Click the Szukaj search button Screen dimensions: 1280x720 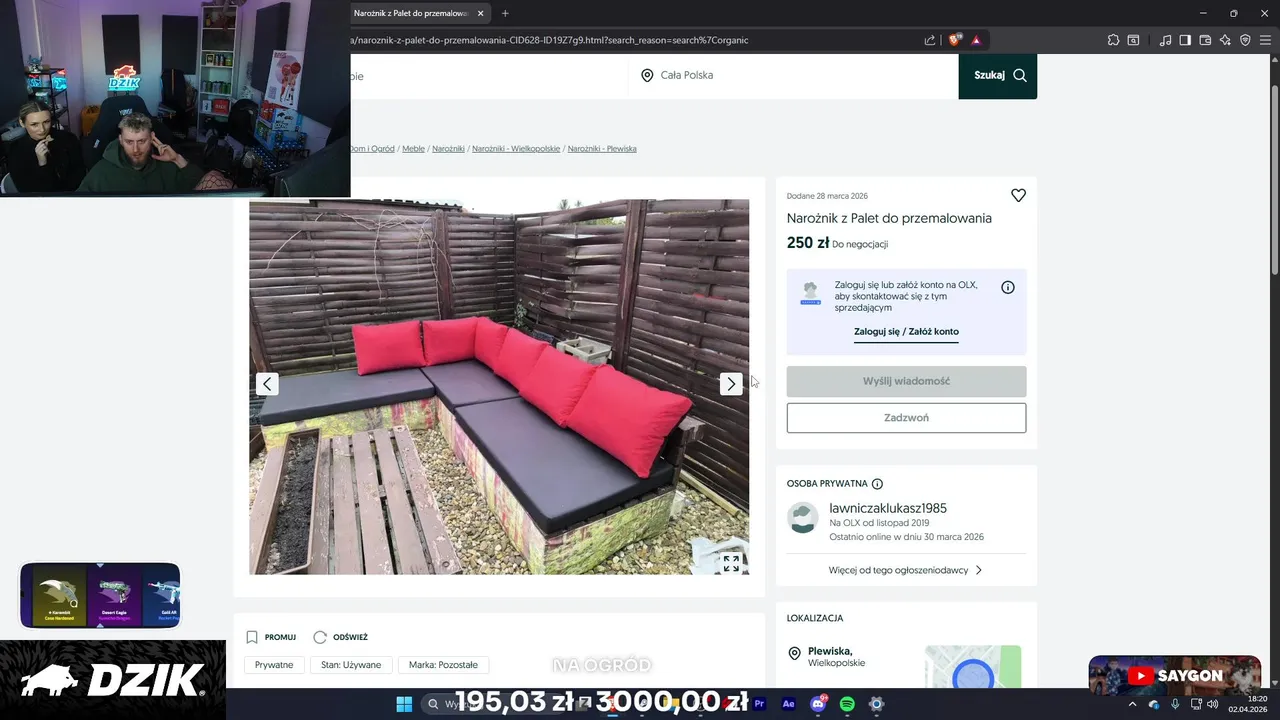click(x=997, y=76)
